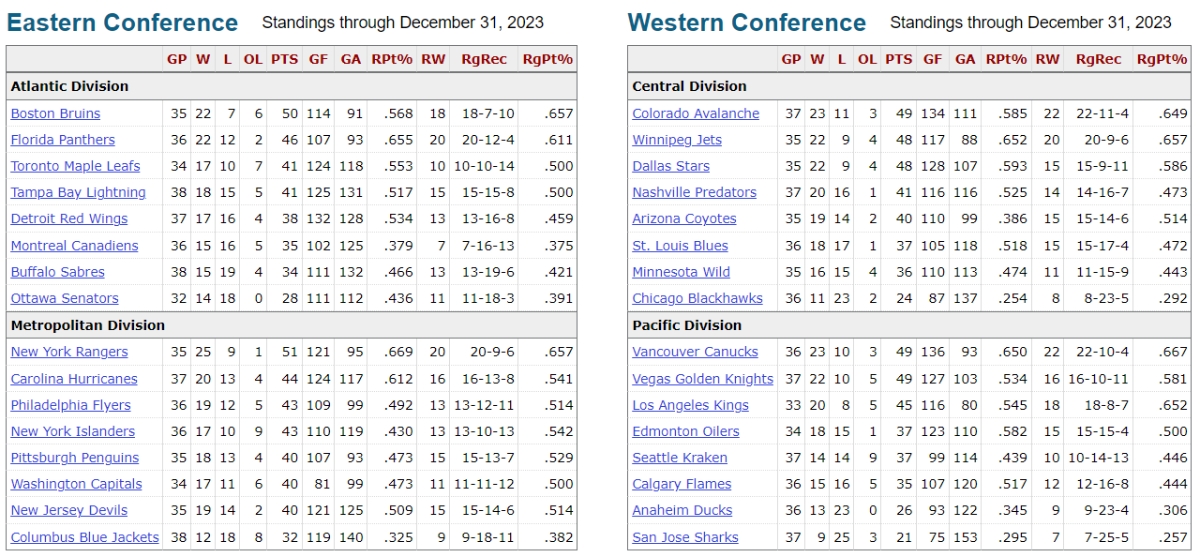Click the Florida Panthers link
The width and height of the screenshot is (1200, 557).
click(x=62, y=140)
